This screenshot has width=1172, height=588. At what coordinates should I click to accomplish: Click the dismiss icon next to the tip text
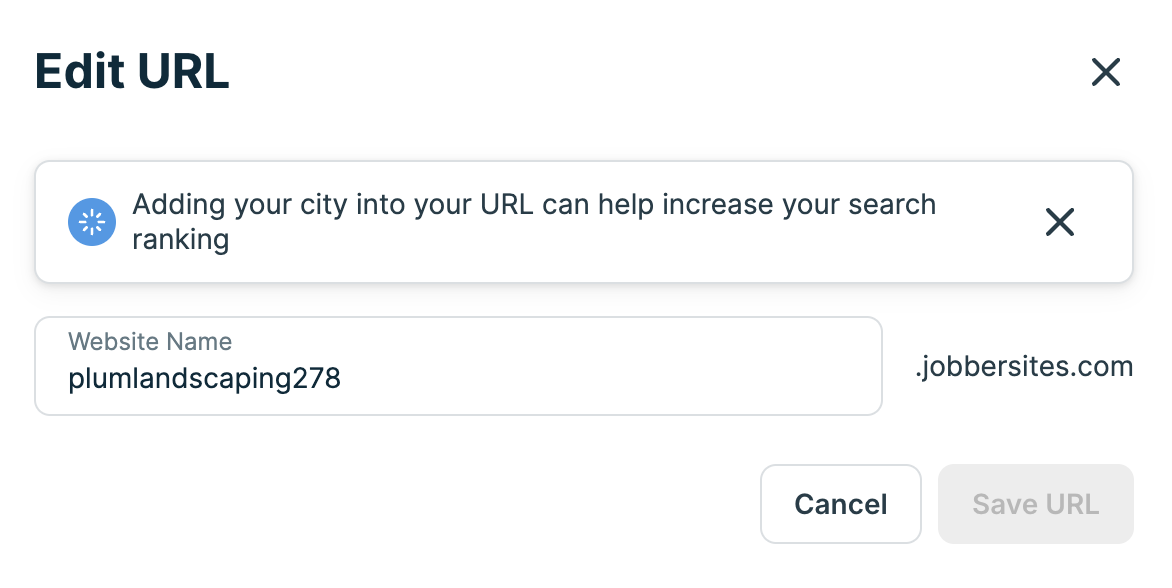[1060, 222]
